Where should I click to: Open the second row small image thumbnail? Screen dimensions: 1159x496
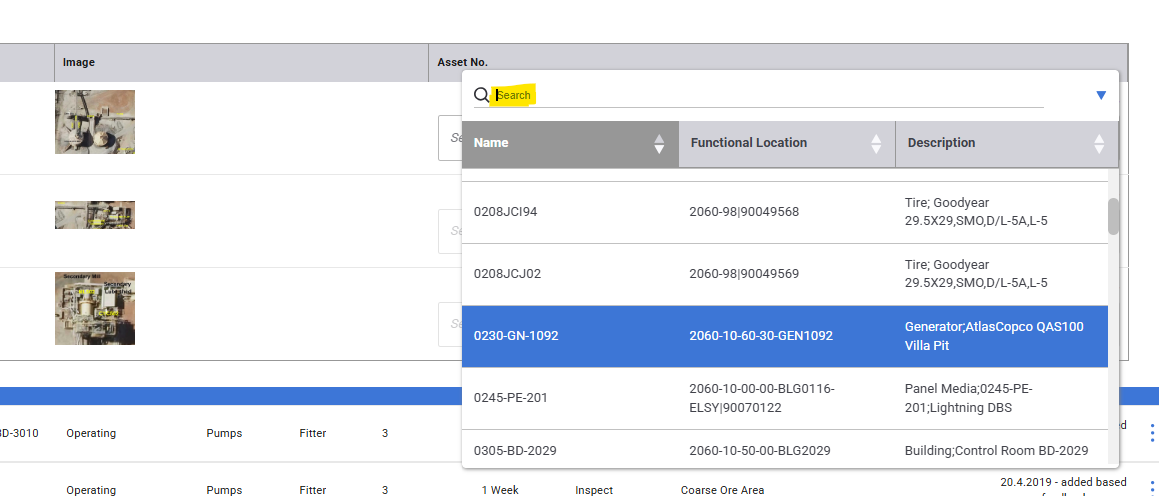click(95, 215)
